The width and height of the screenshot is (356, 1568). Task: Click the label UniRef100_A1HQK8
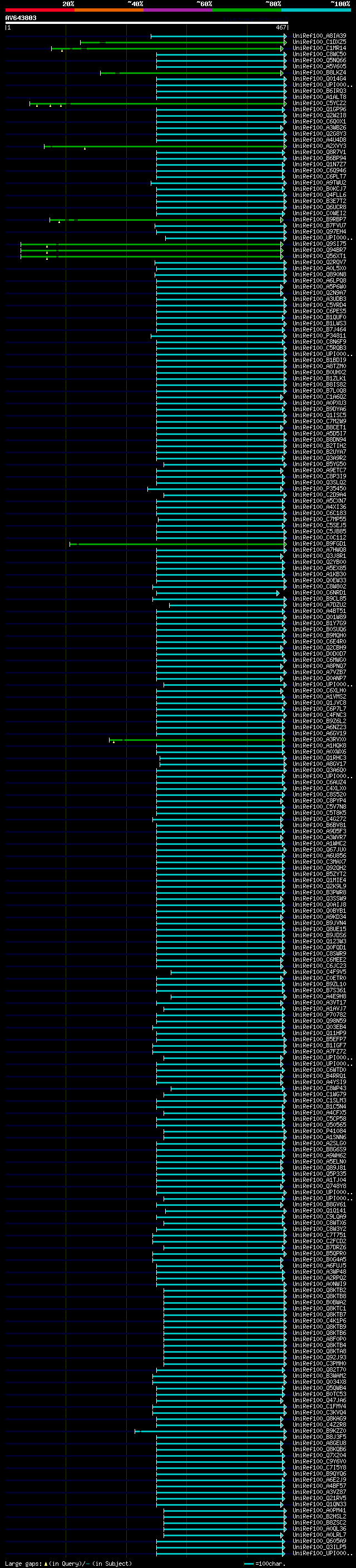[319, 746]
